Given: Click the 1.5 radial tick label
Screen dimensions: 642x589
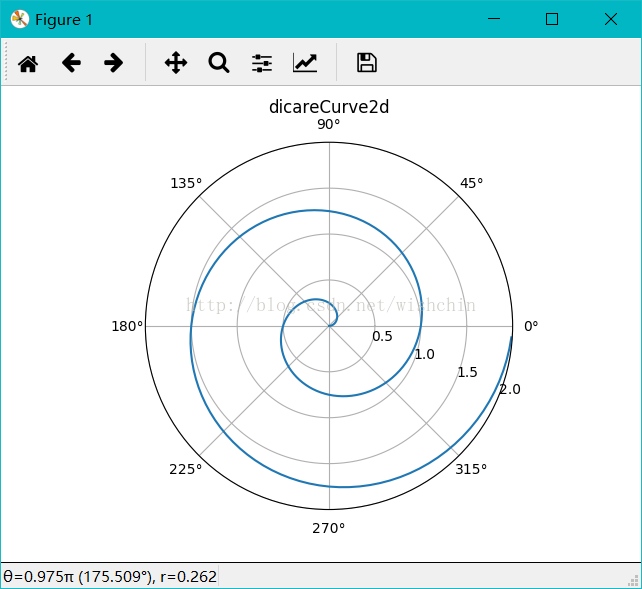Looking at the screenshot, I should tap(467, 372).
